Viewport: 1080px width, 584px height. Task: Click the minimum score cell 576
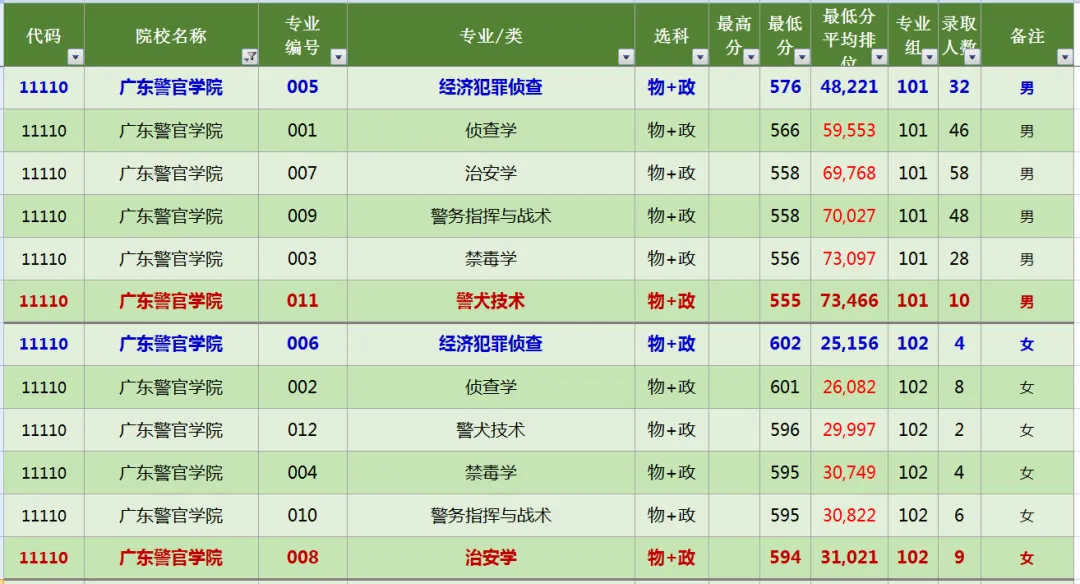tap(785, 87)
